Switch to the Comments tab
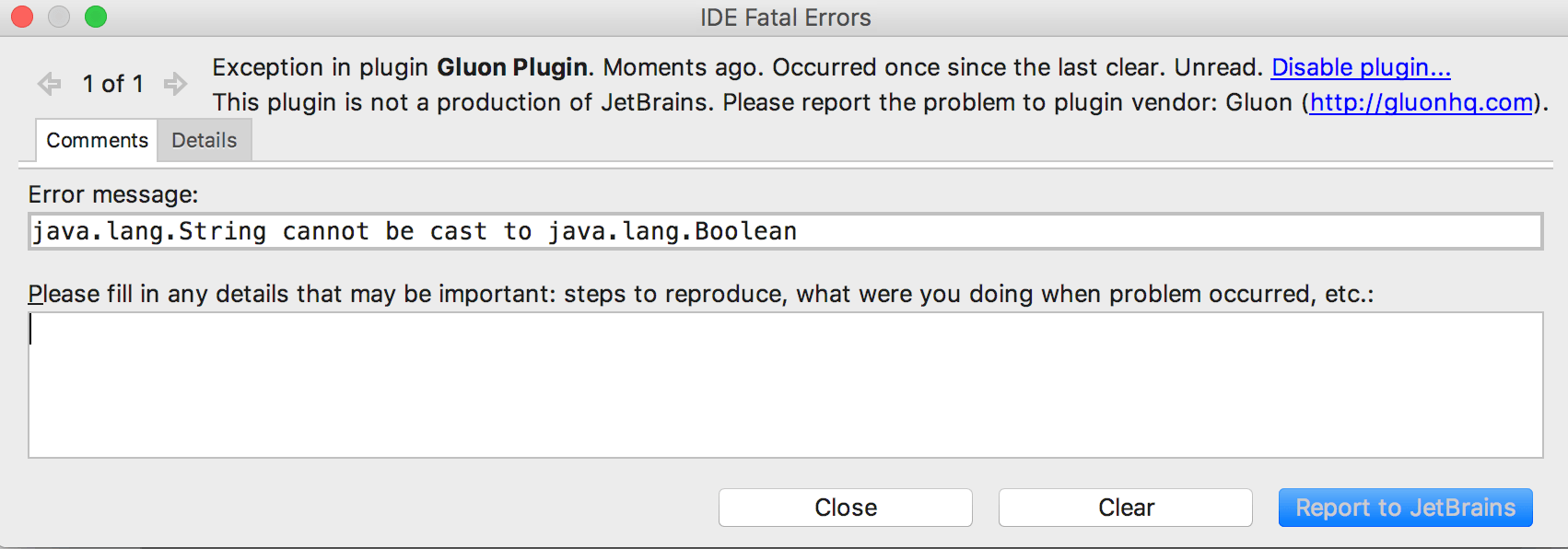Screen dimensions: 1568x549 click(x=97, y=140)
